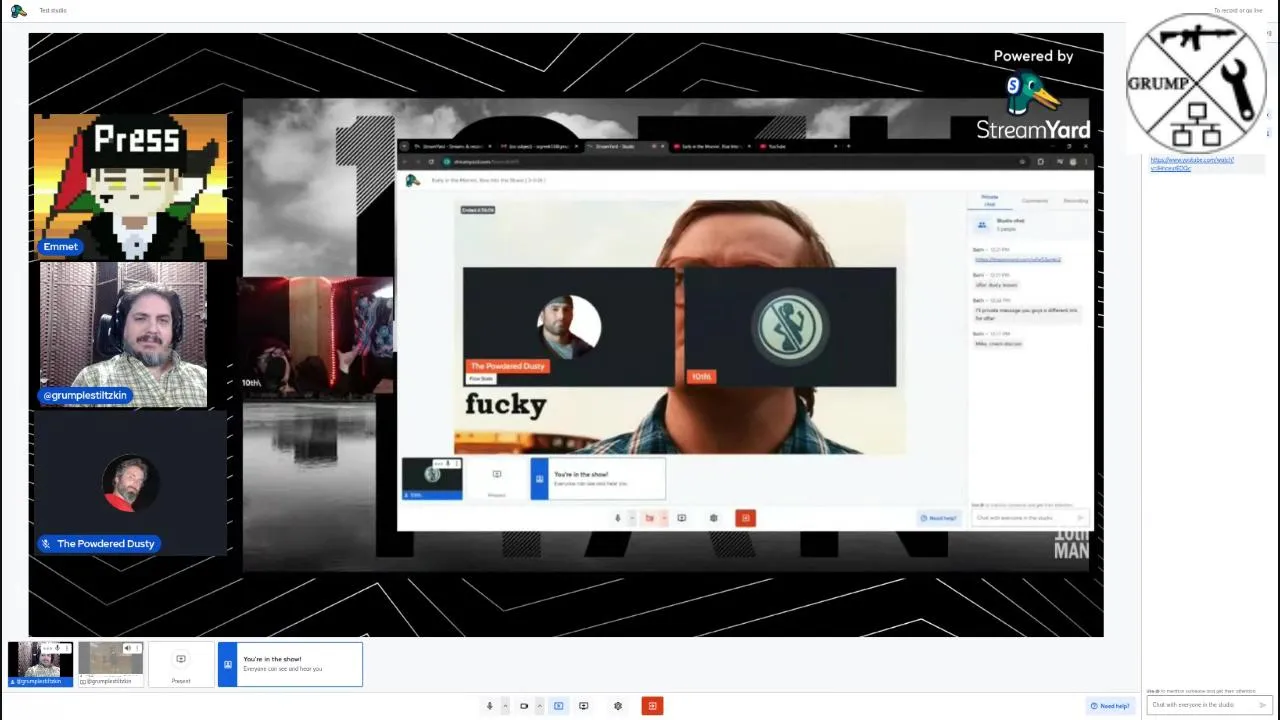1280x720 pixels.
Task: Click the present icon in the bottom toolbar
Action: (583, 706)
